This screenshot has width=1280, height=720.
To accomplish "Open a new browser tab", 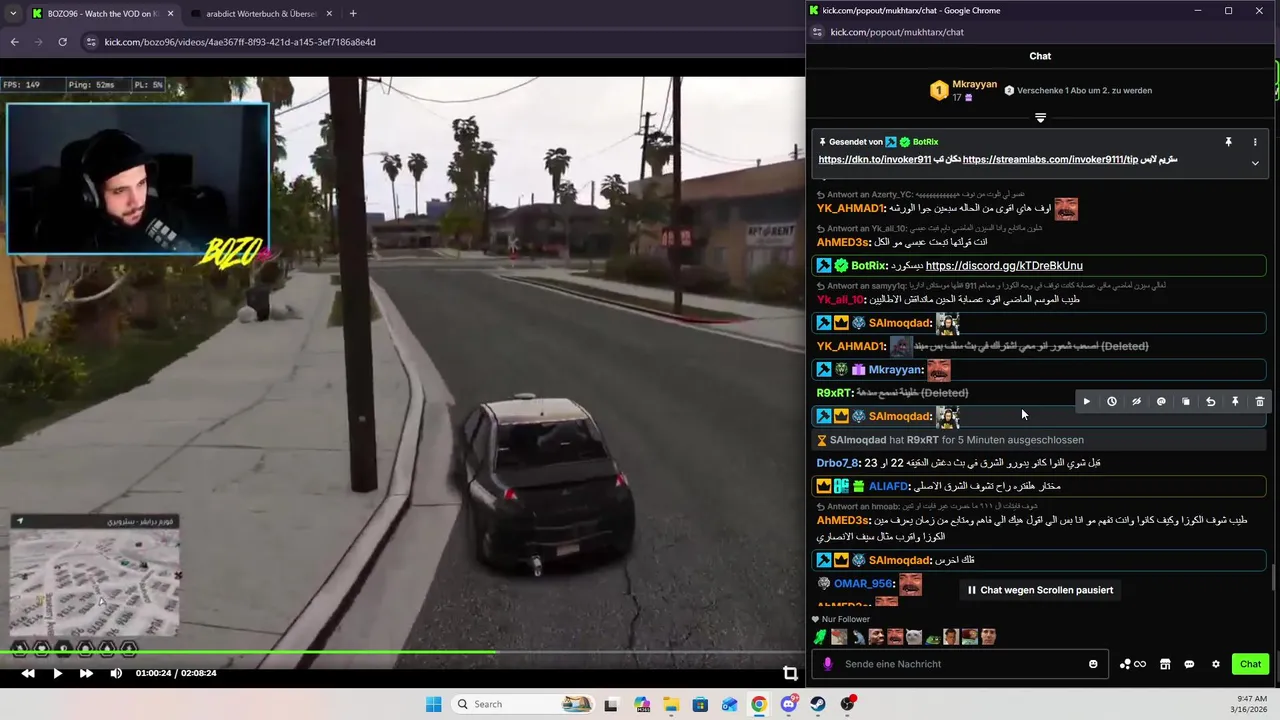I will coord(353,14).
